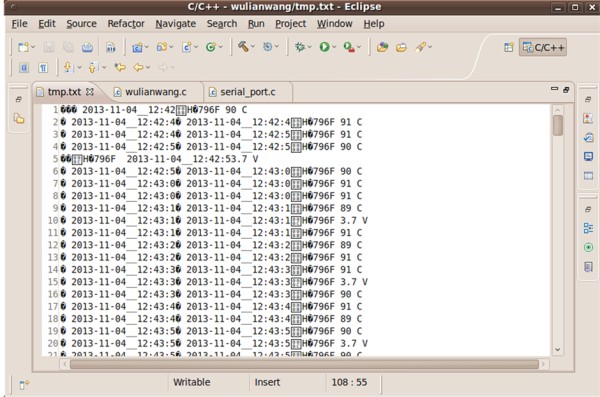
Task: Click the New C source file icon
Action: coord(186,47)
